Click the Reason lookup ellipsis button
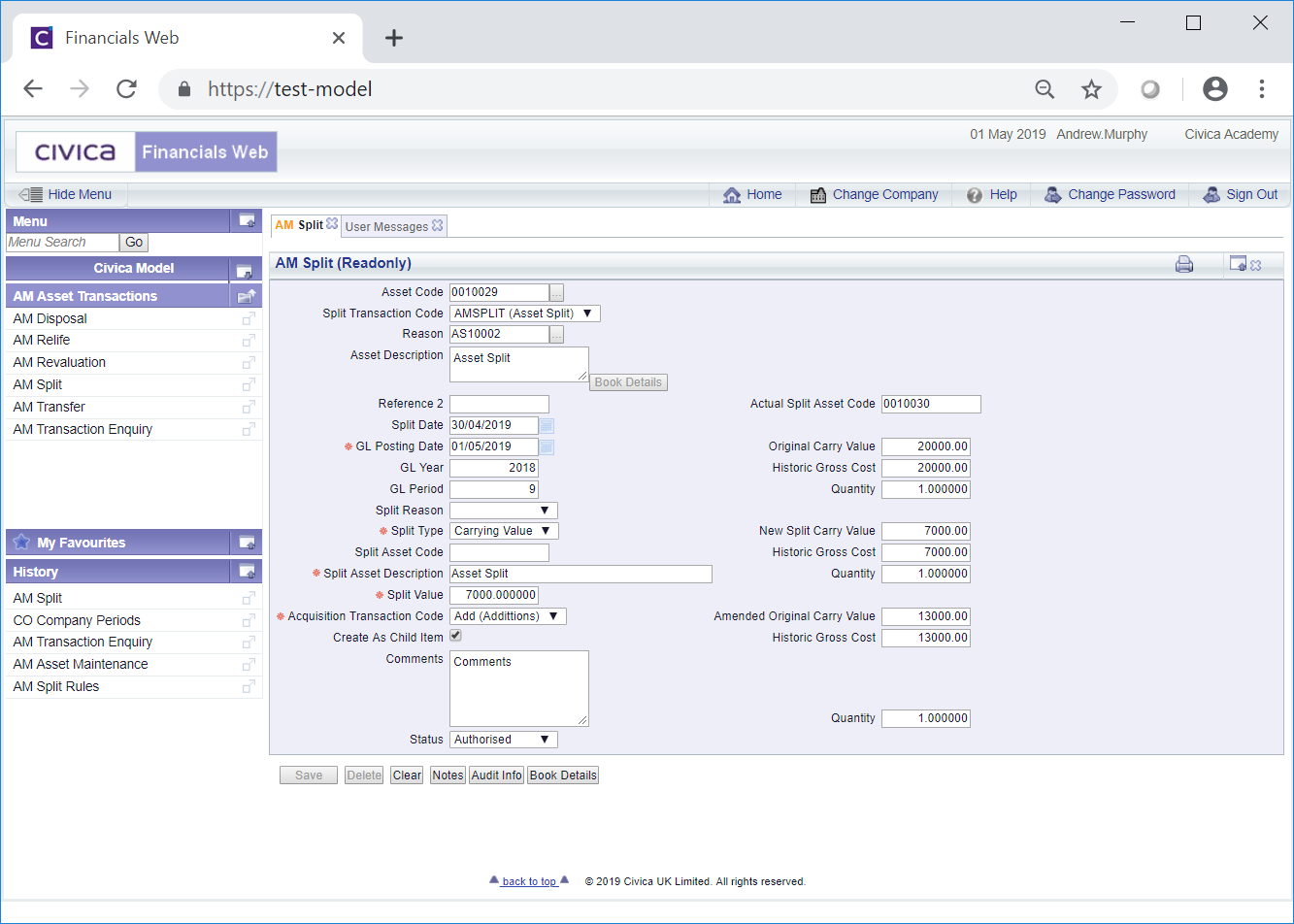 tap(556, 335)
